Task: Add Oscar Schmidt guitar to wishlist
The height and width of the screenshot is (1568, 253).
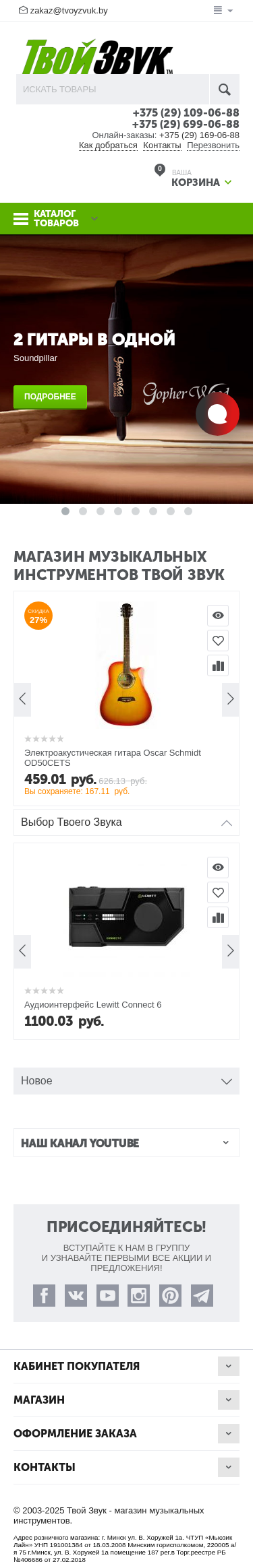Action: (x=218, y=641)
